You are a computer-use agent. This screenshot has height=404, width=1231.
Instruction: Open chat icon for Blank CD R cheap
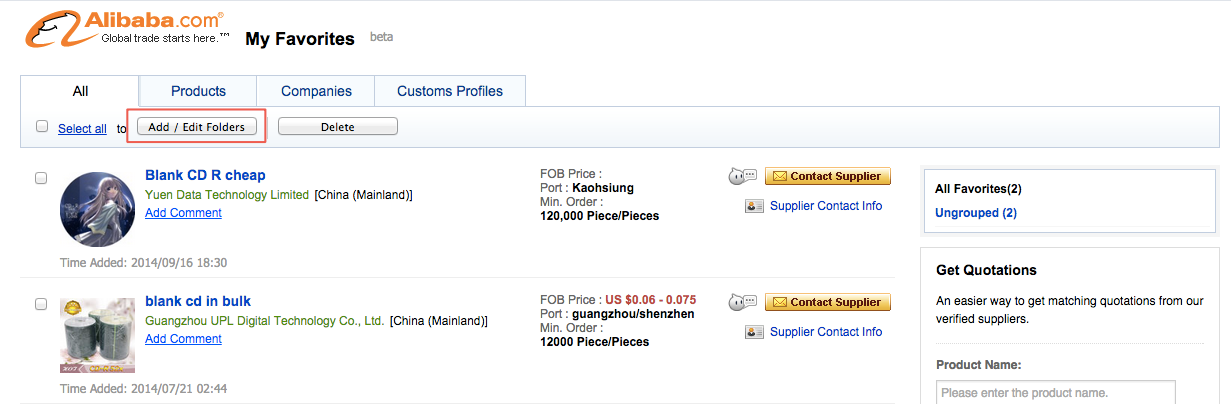tap(743, 176)
